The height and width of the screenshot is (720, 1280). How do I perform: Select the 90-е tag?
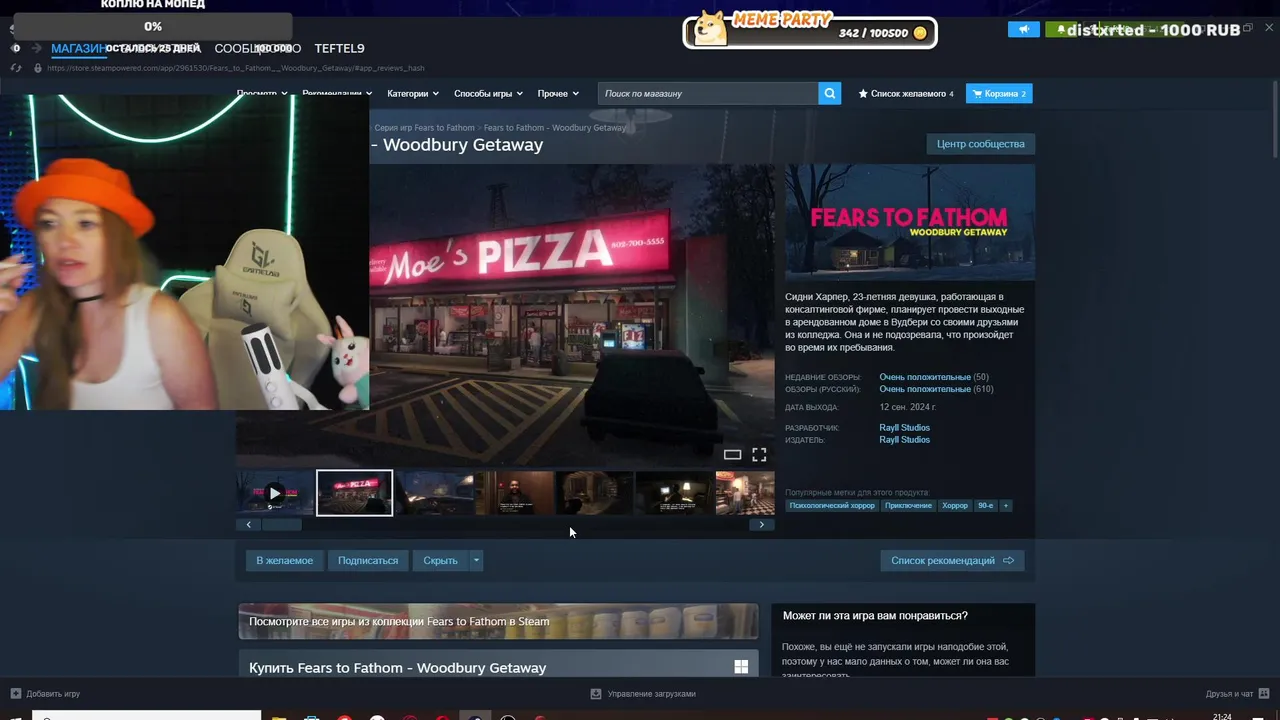click(986, 506)
